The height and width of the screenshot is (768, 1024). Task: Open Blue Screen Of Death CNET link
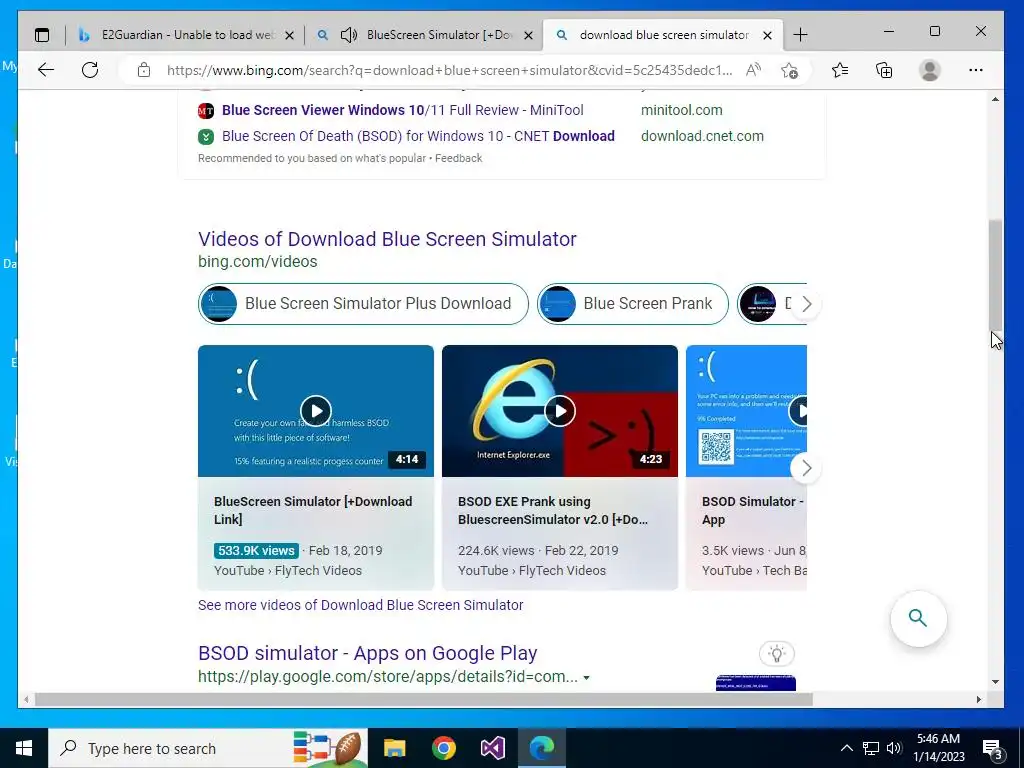click(x=418, y=136)
